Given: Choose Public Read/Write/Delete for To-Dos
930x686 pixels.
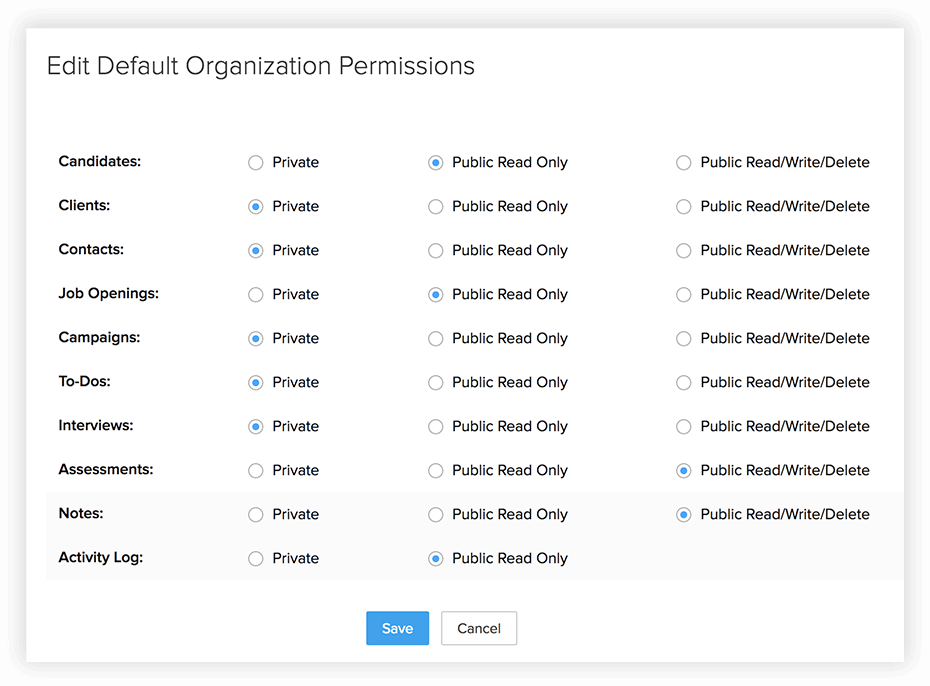Looking at the screenshot, I should [x=684, y=383].
